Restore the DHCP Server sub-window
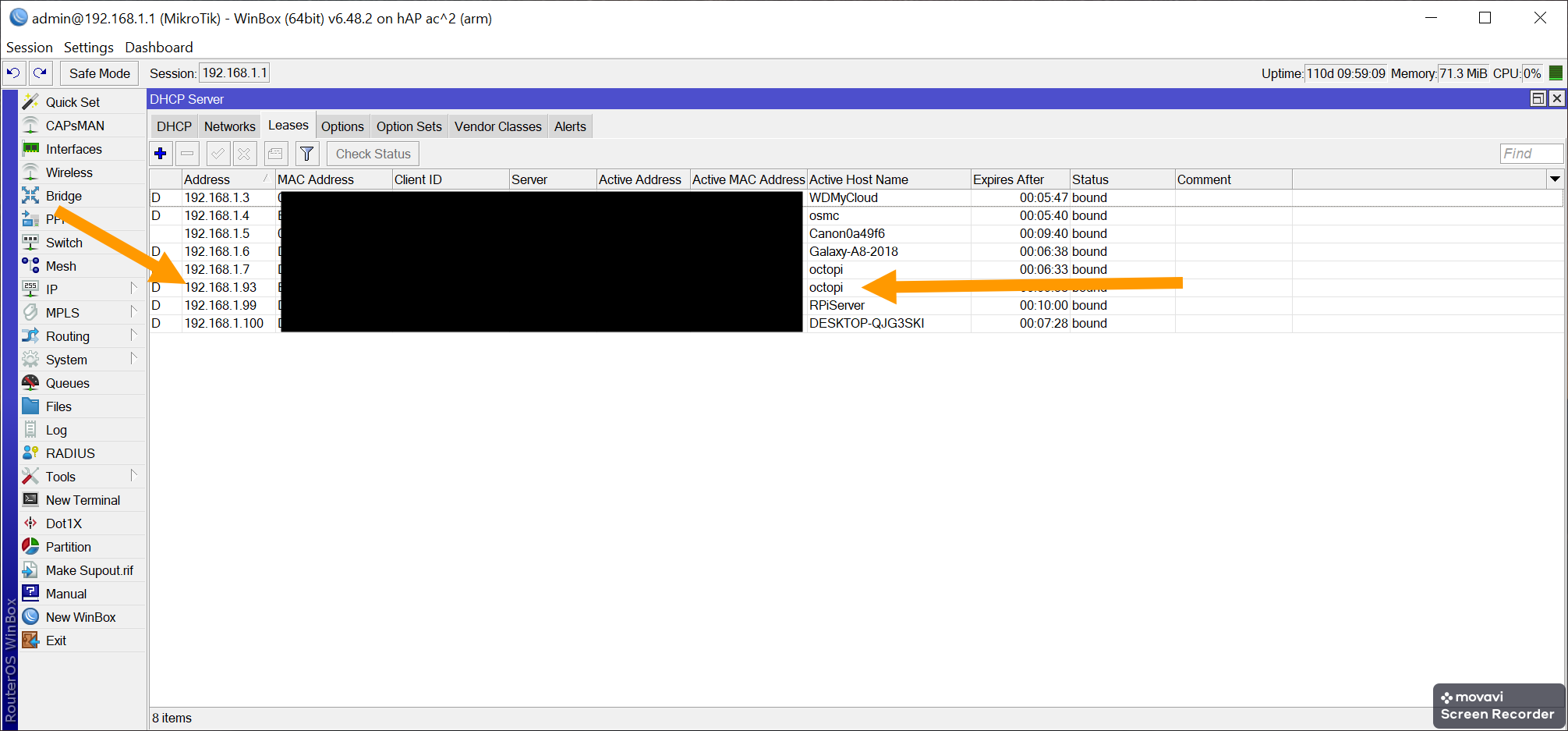1568x731 pixels. (1538, 98)
